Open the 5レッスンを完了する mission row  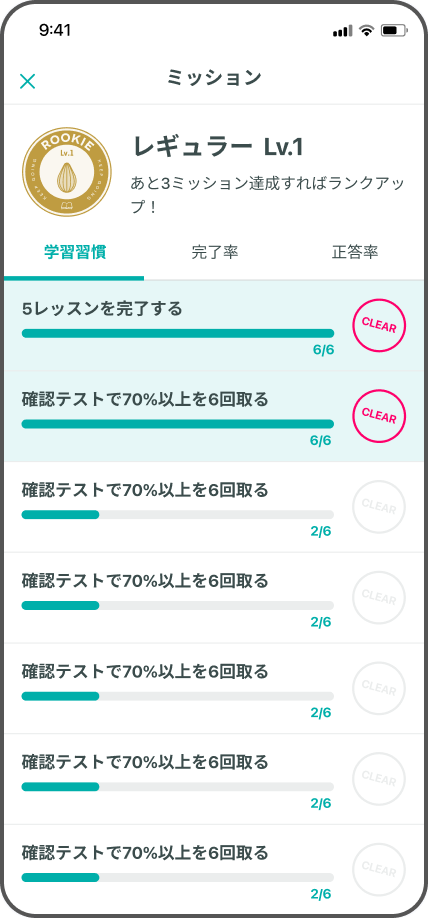(x=214, y=326)
